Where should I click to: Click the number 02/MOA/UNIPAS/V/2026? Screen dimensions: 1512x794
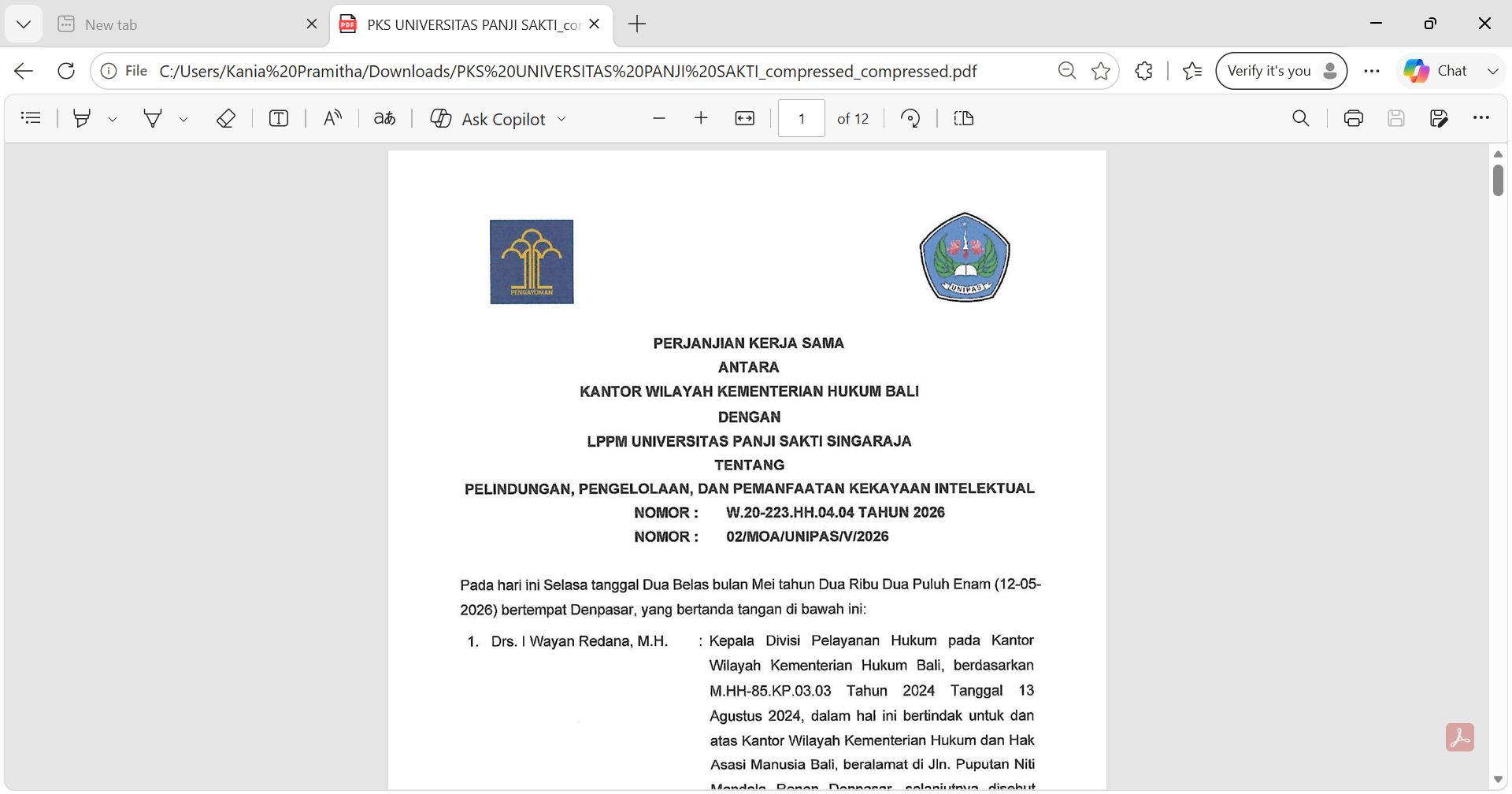point(807,537)
